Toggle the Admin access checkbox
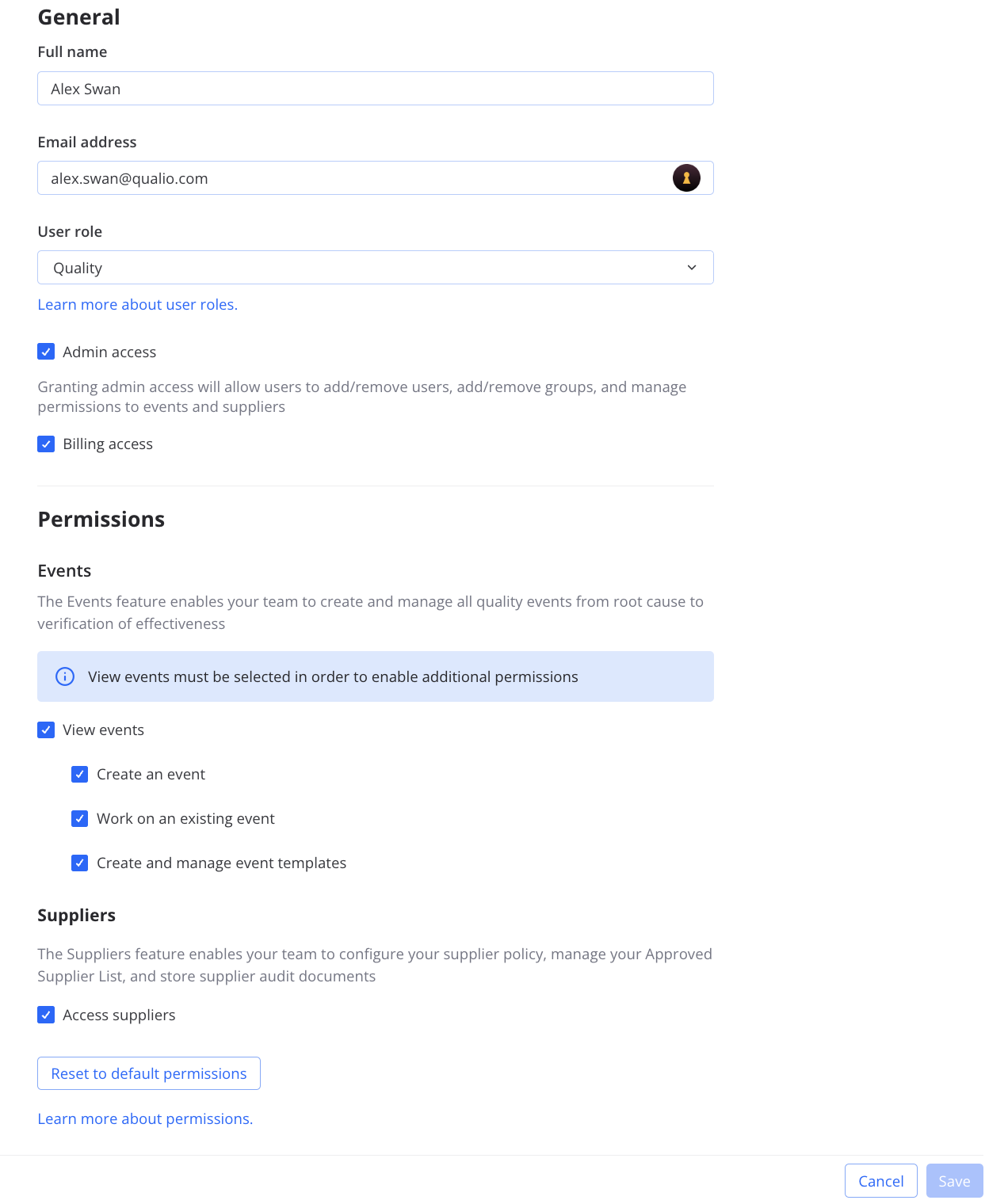Viewport: 1008px width, 1204px height. [46, 352]
